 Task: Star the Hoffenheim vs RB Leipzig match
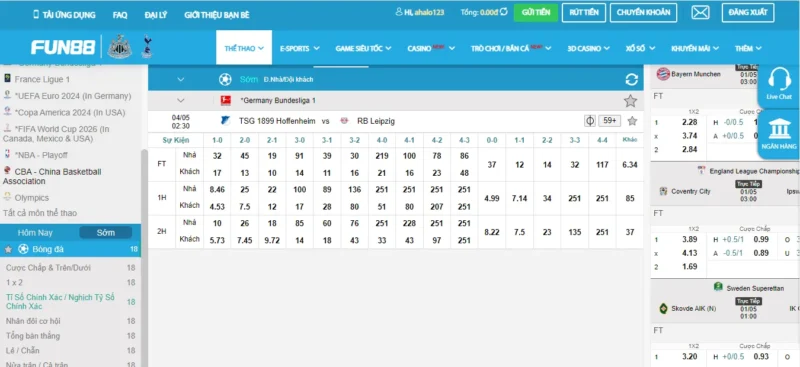point(632,121)
